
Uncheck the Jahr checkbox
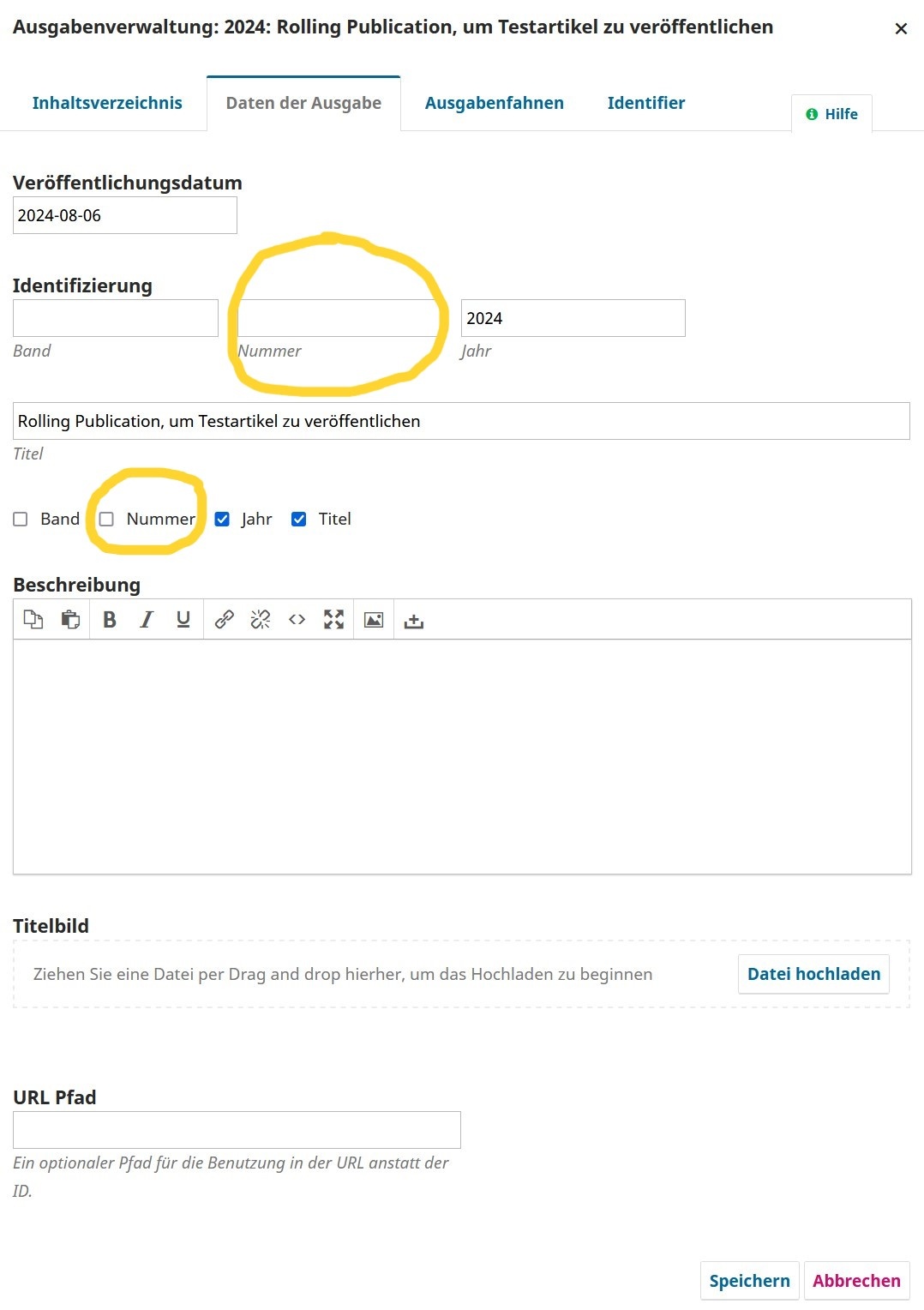[222, 520]
